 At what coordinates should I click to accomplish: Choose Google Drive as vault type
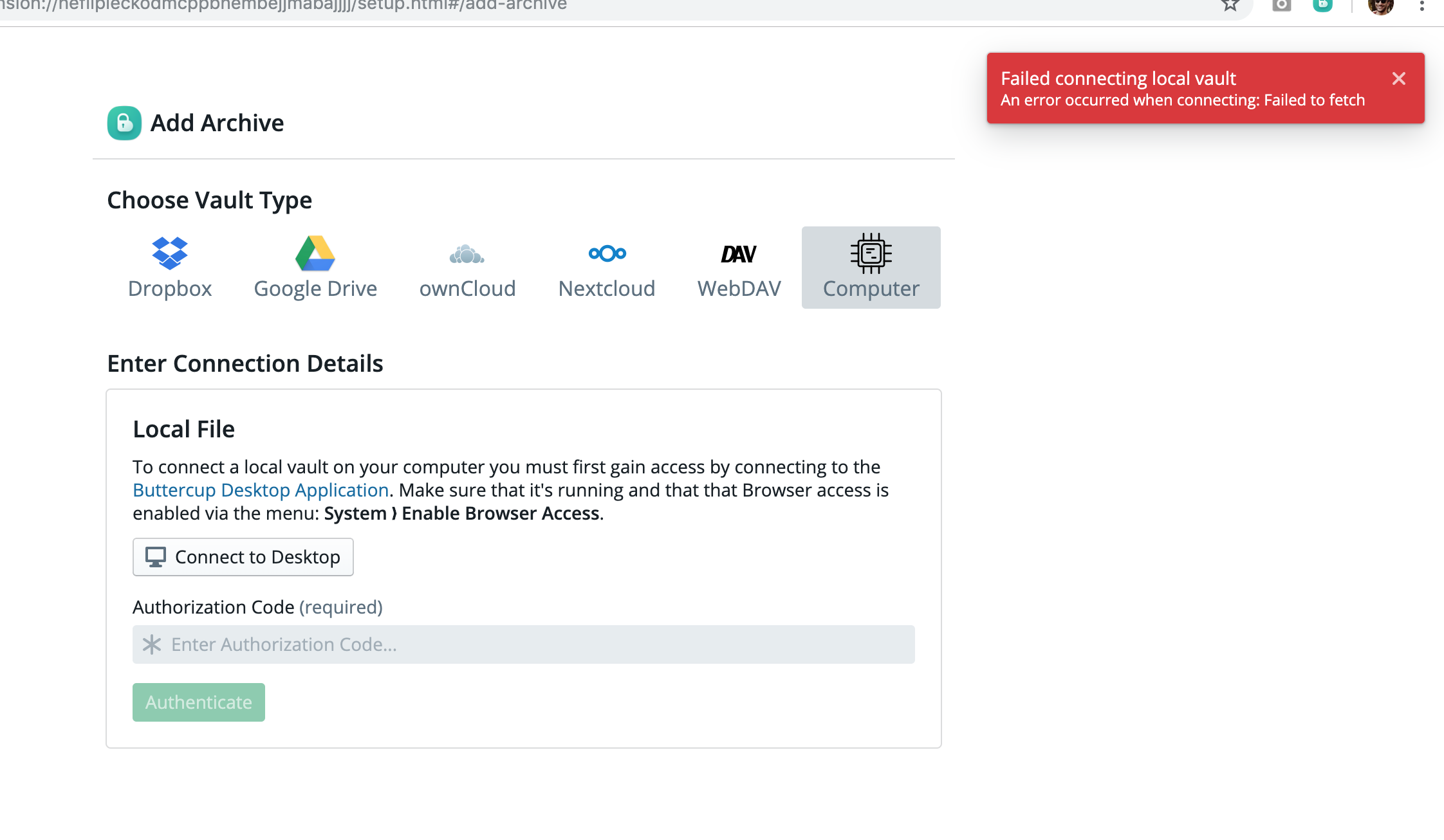point(315,268)
